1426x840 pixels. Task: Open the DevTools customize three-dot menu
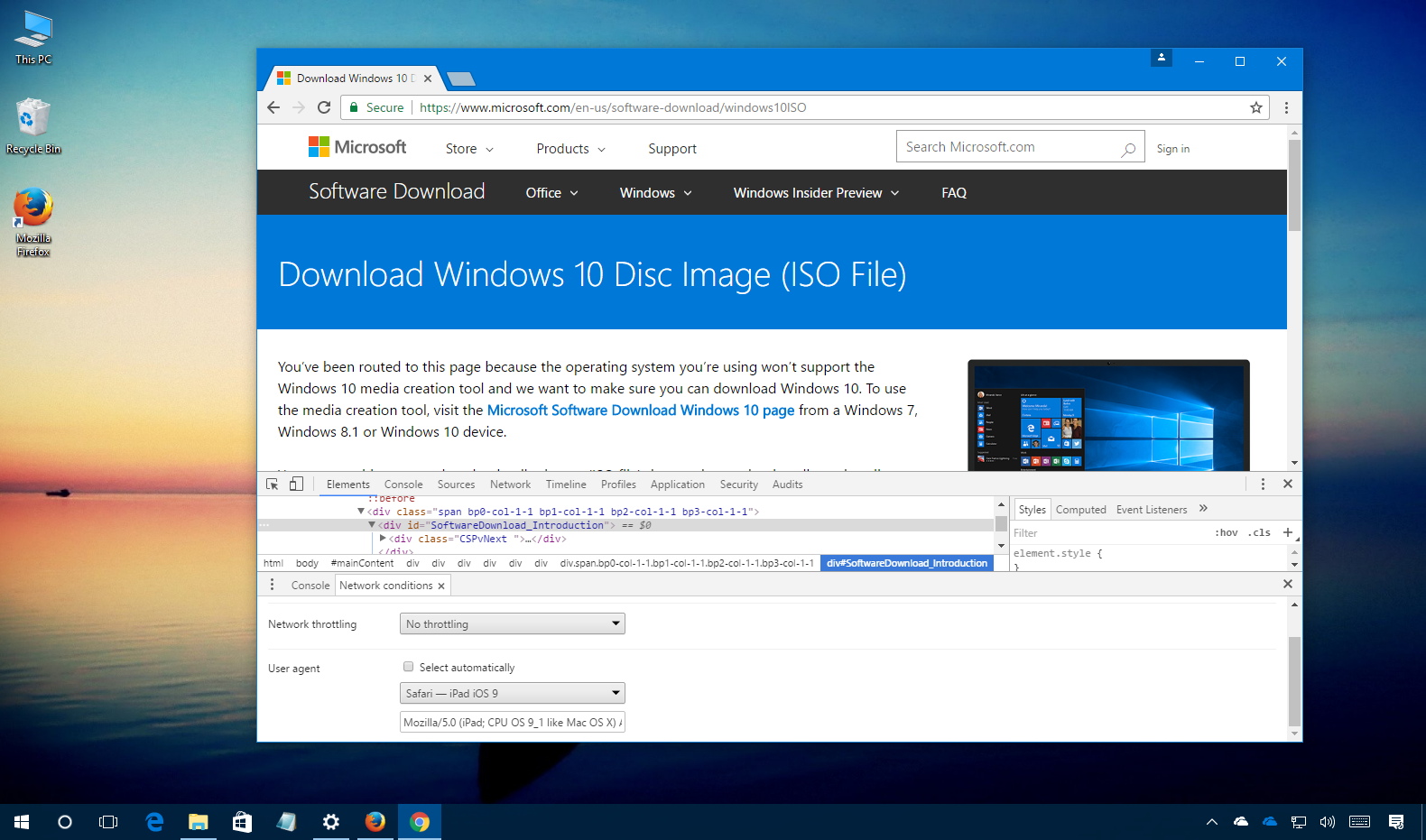1263,485
